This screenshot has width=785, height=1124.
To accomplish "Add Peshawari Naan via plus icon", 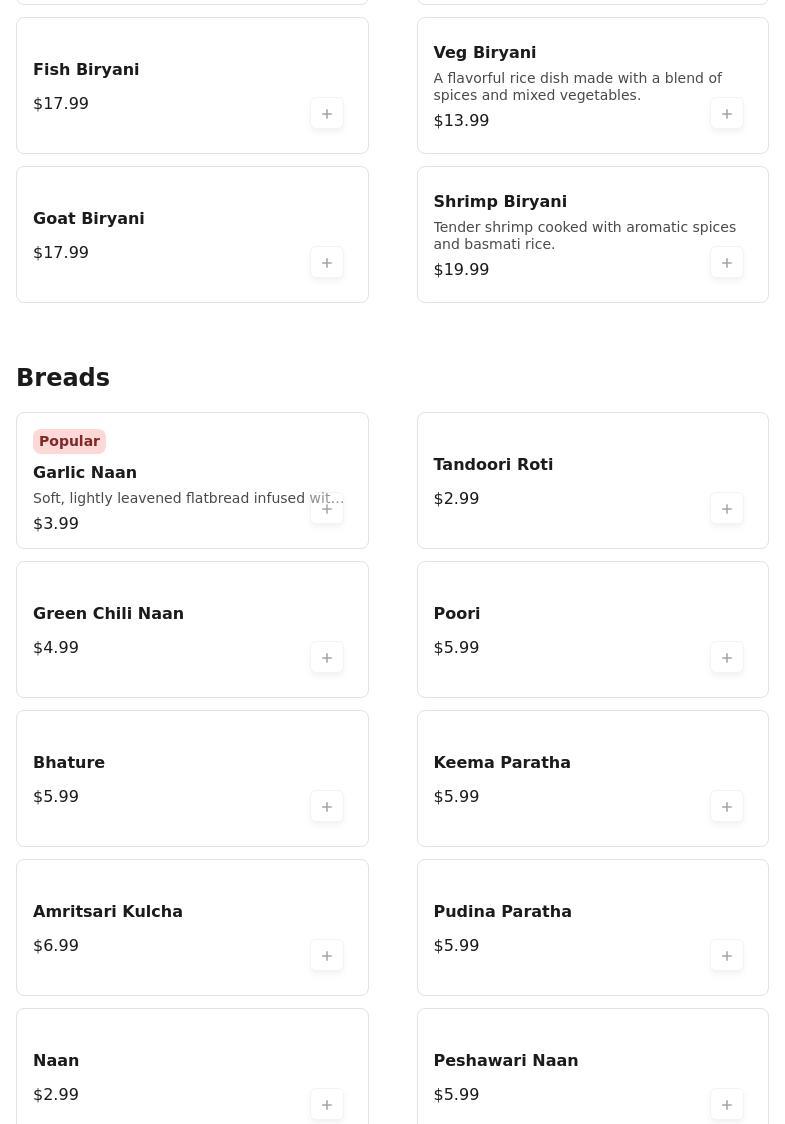I will [x=727, y=1105].
